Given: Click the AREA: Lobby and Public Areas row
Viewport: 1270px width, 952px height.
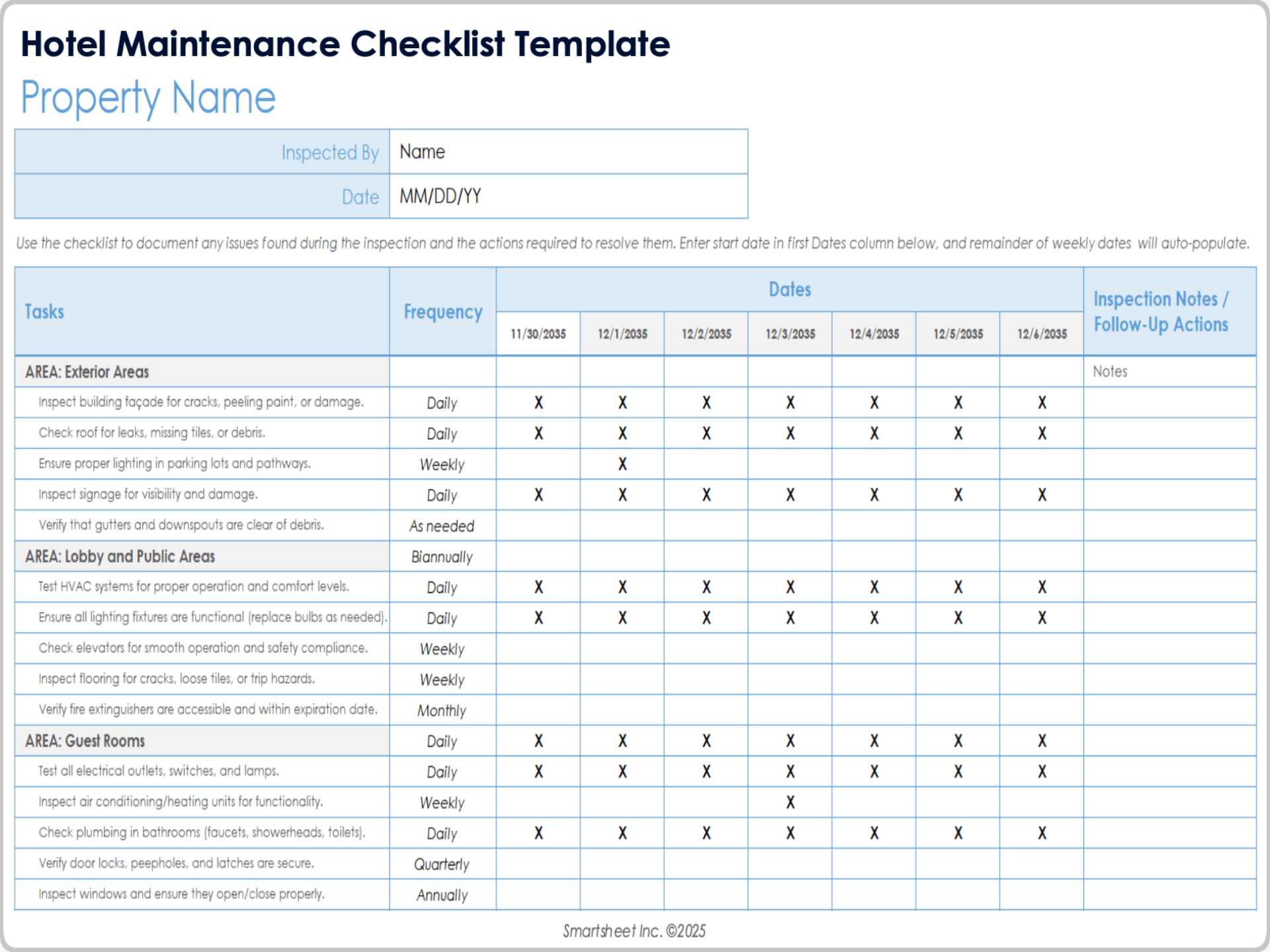Looking at the screenshot, I should 201,557.
